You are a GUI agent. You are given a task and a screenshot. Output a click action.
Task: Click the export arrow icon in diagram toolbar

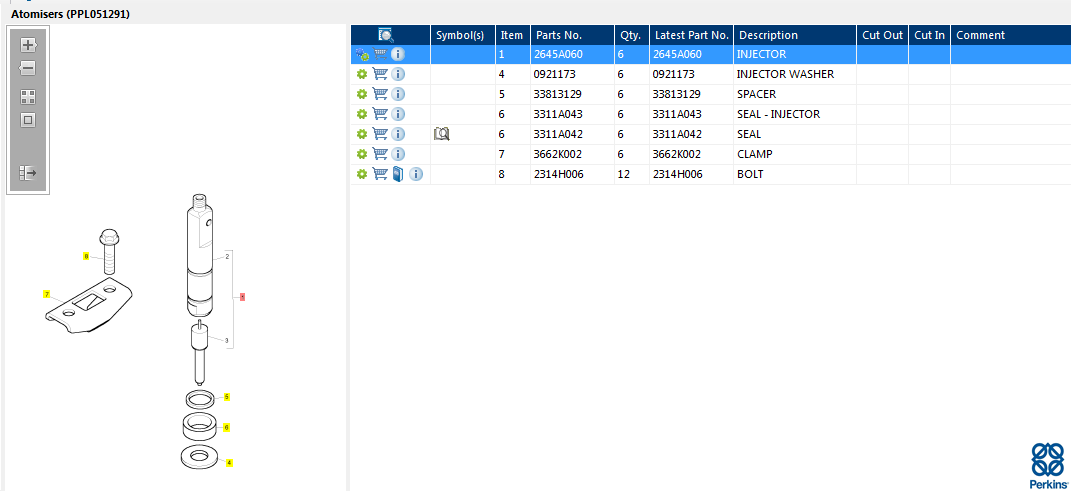28,173
